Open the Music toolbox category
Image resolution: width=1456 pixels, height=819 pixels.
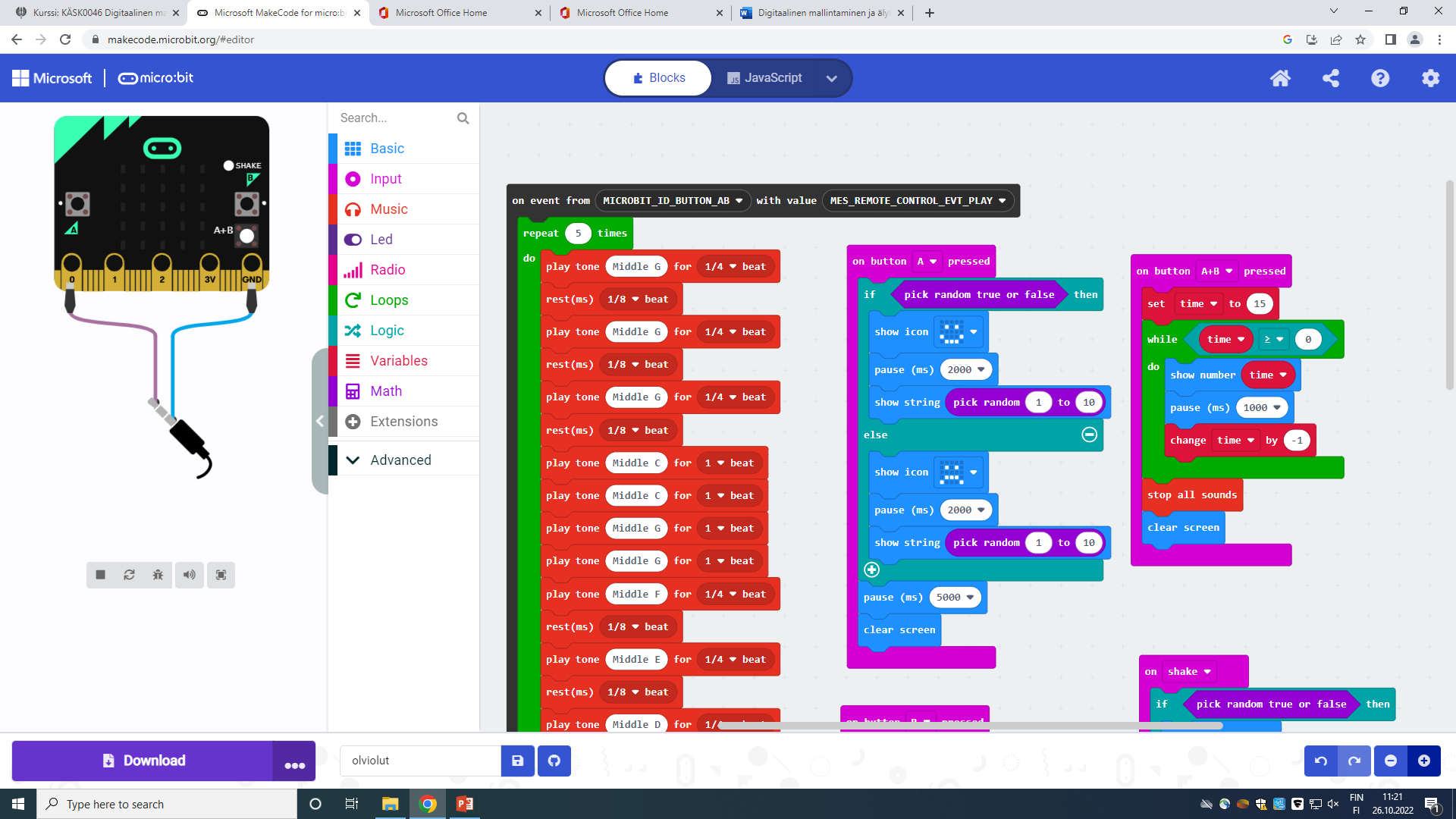[388, 209]
